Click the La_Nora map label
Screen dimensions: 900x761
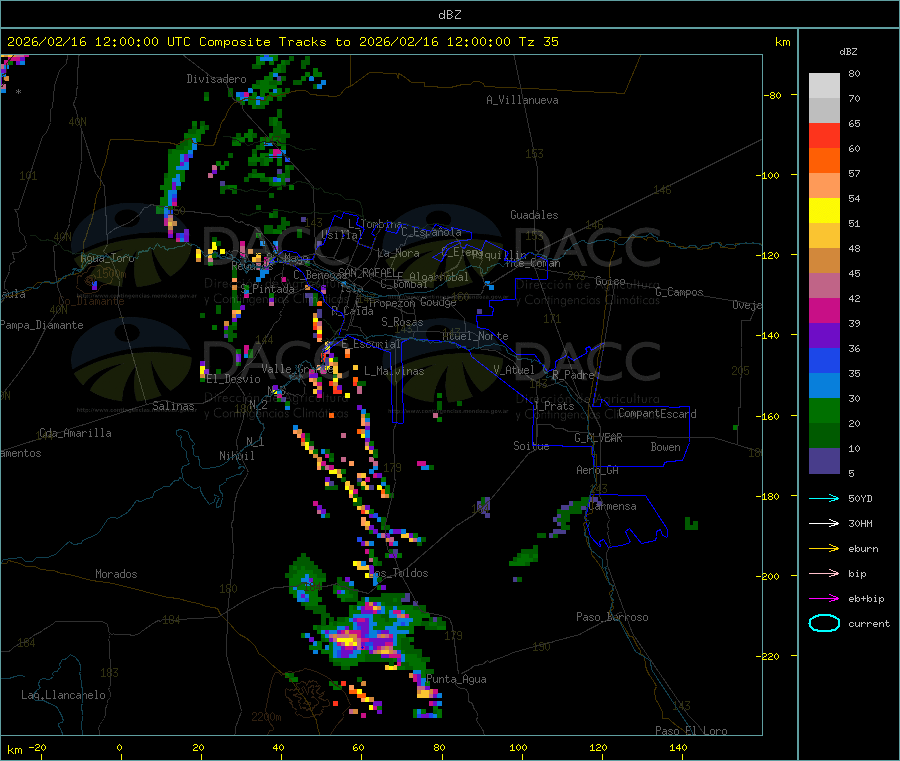pyautogui.click(x=398, y=253)
